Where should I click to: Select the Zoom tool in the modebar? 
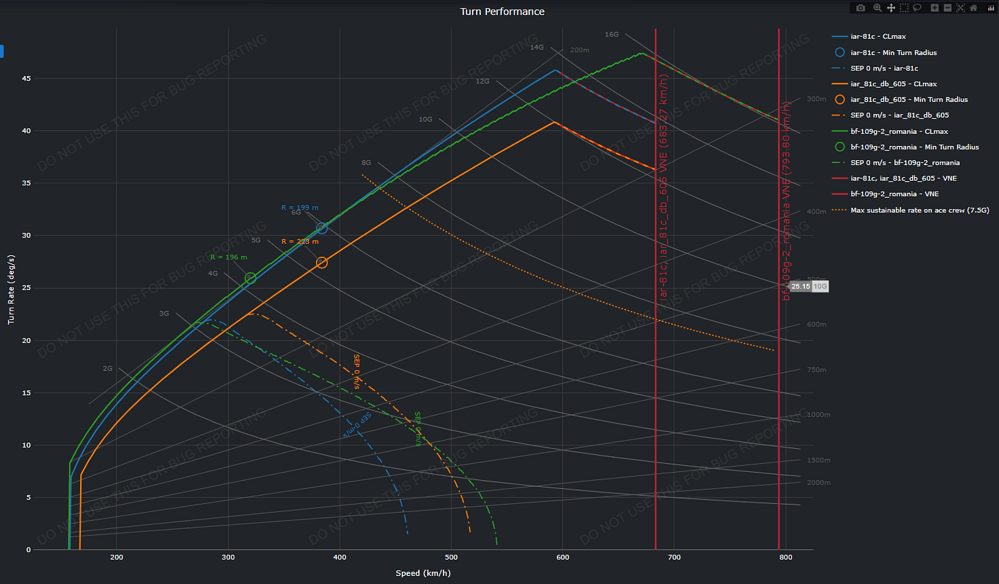coord(877,8)
